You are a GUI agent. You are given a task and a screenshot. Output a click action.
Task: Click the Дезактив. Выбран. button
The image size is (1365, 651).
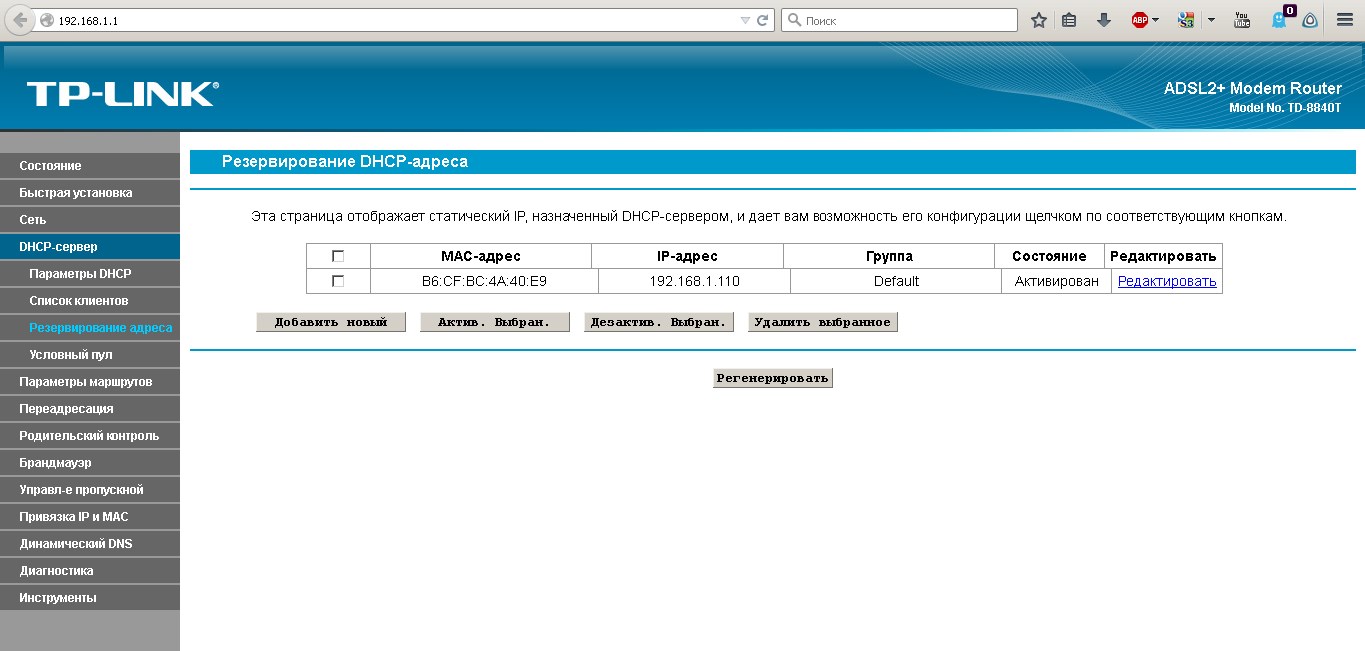coord(658,322)
